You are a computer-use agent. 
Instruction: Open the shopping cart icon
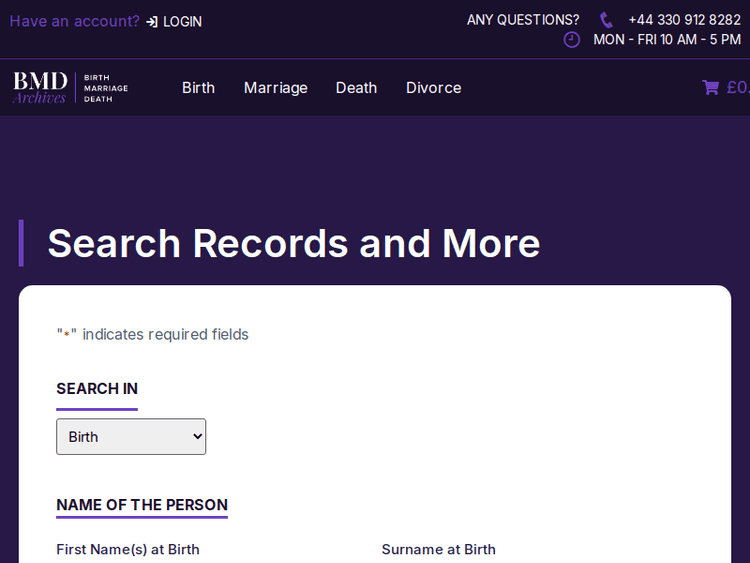point(710,88)
